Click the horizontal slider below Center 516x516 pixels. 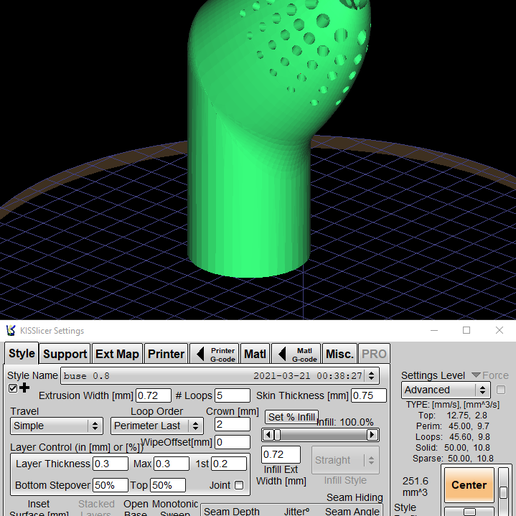469,512
